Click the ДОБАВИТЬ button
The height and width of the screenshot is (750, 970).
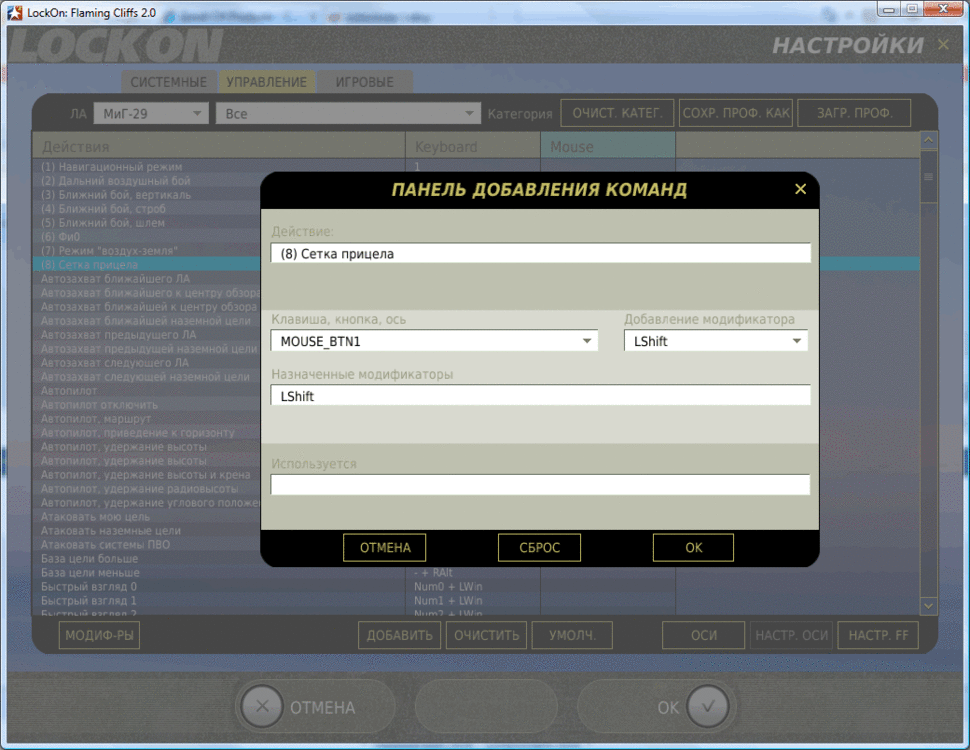pos(400,636)
